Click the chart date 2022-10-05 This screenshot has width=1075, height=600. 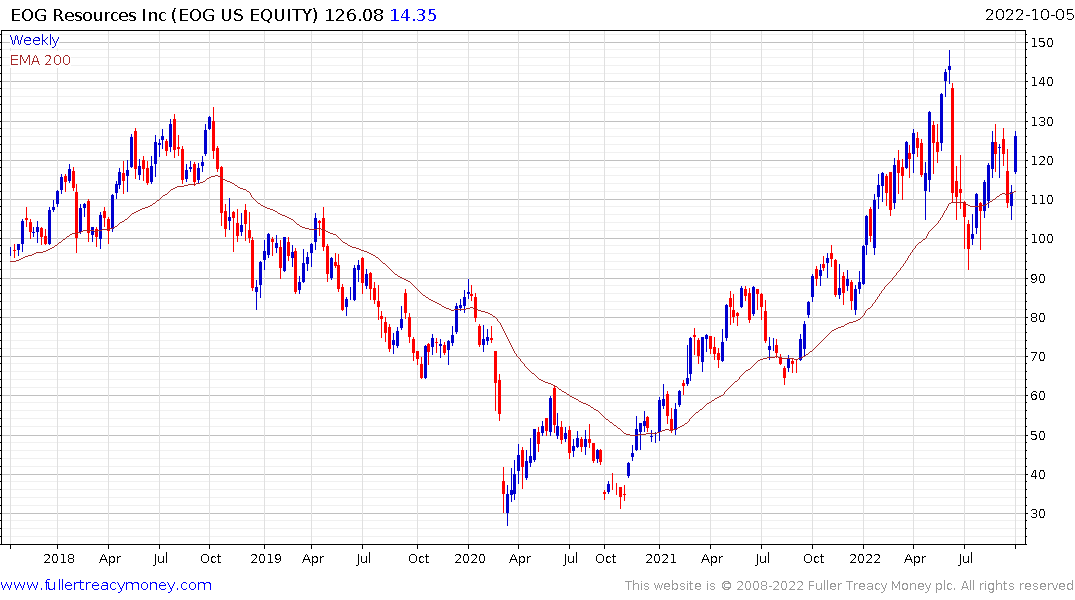coord(1029,15)
